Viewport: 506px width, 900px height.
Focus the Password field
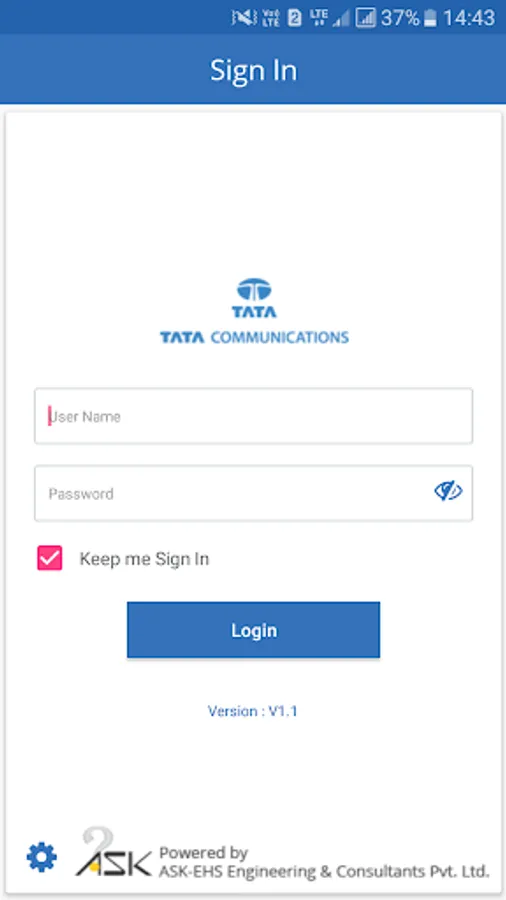pyautogui.click(x=254, y=493)
